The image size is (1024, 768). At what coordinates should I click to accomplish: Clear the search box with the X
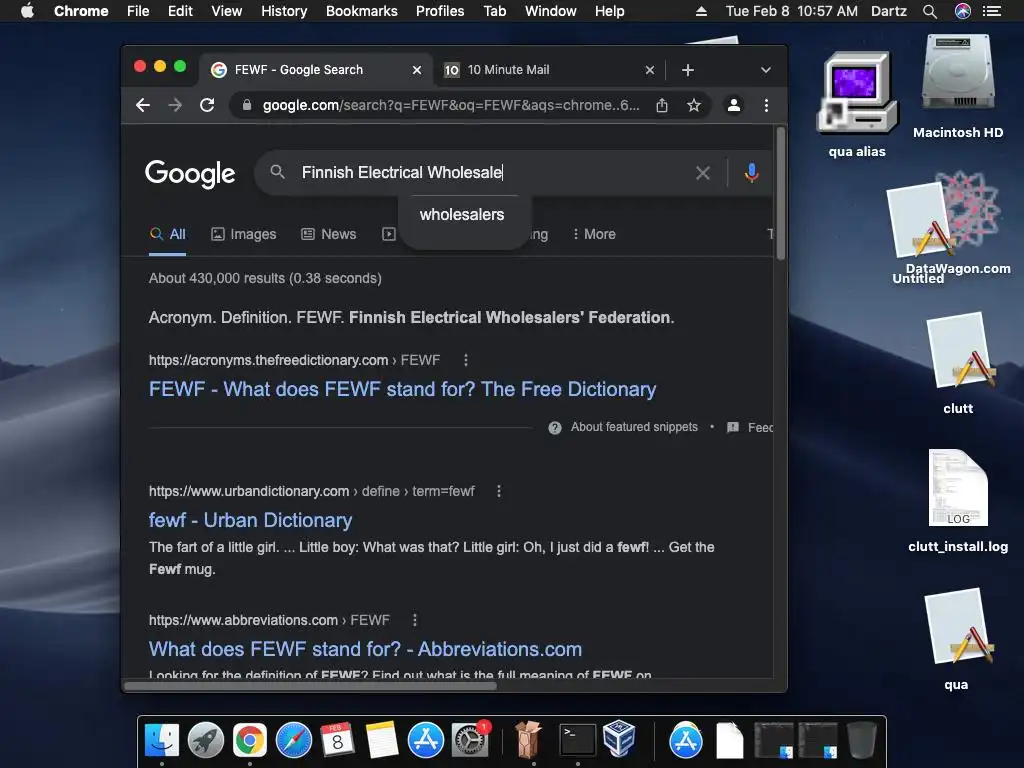click(703, 173)
